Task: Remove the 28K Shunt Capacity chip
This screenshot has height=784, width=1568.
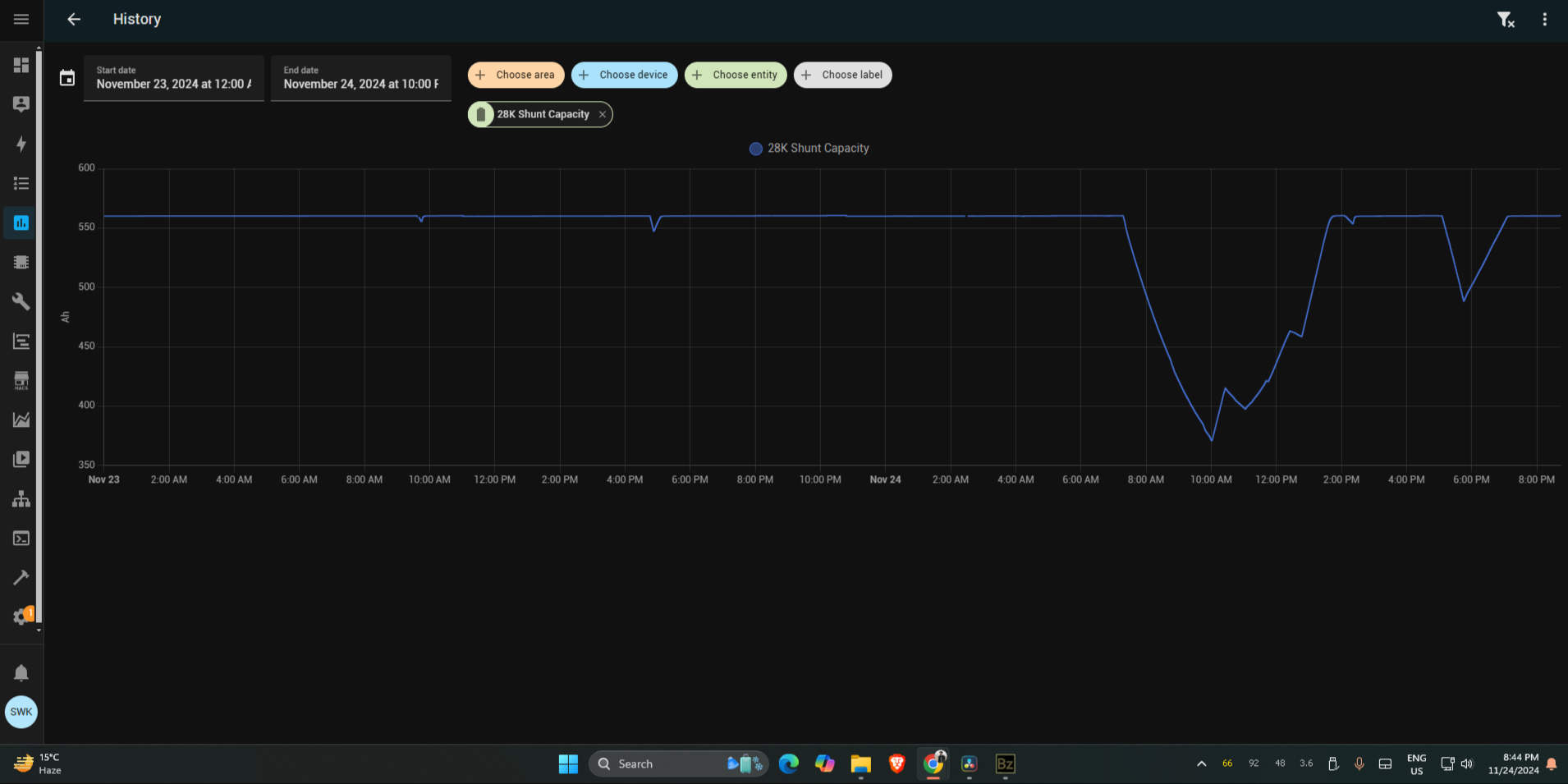Action: pyautogui.click(x=603, y=114)
